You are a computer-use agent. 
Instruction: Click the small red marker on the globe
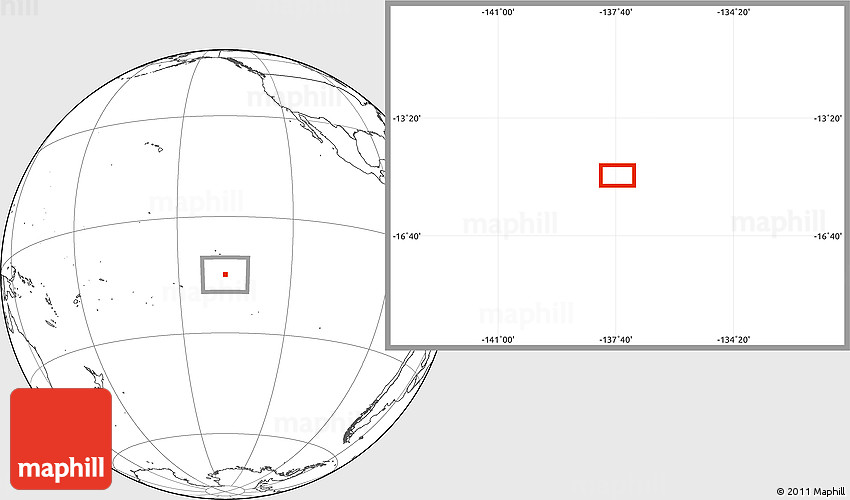[226, 274]
